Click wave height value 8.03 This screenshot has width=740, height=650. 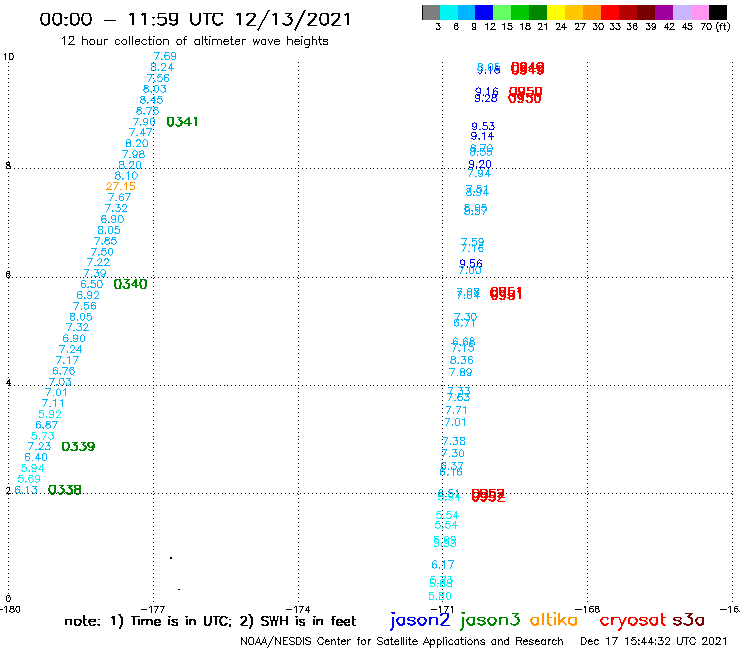point(155,89)
